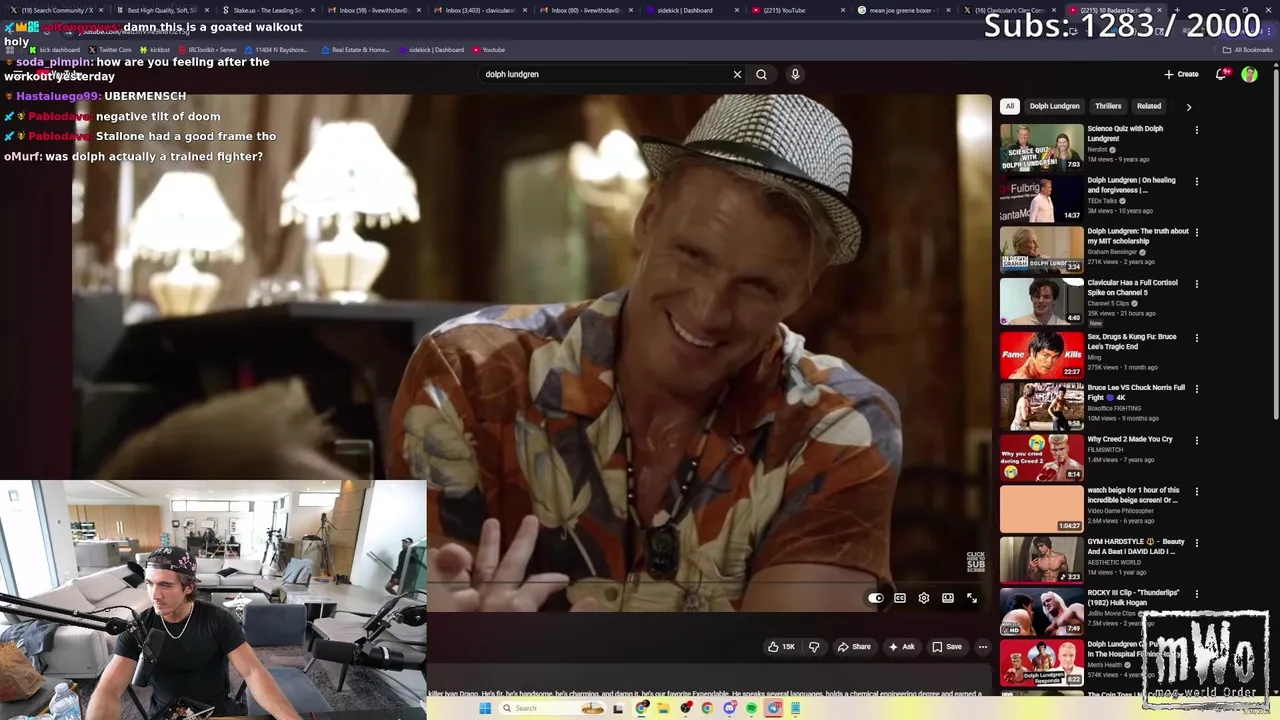The width and height of the screenshot is (1280, 720).
Task: Start voice search with microphone icon
Action: pos(795,74)
